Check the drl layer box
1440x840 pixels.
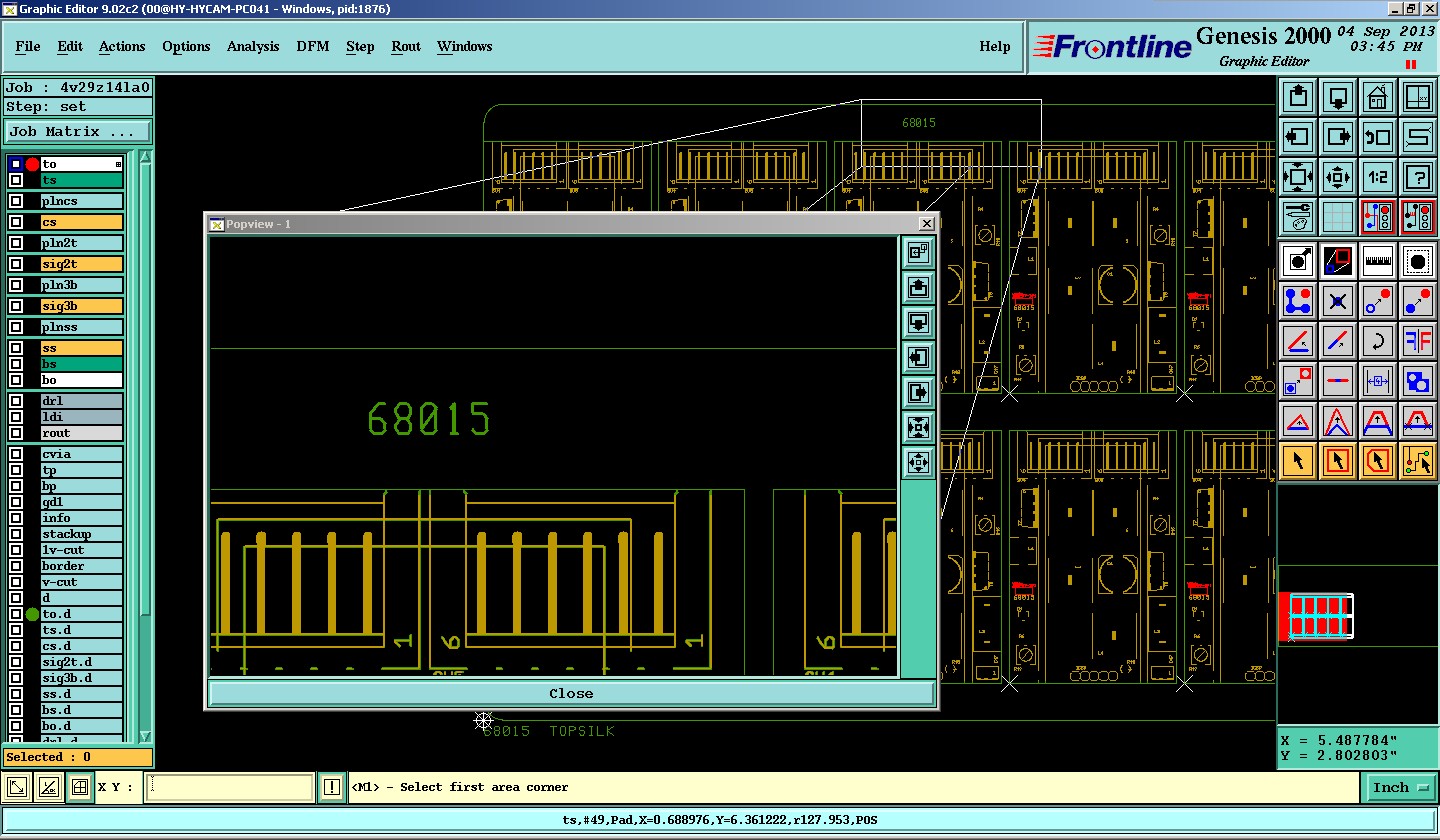click(x=16, y=401)
